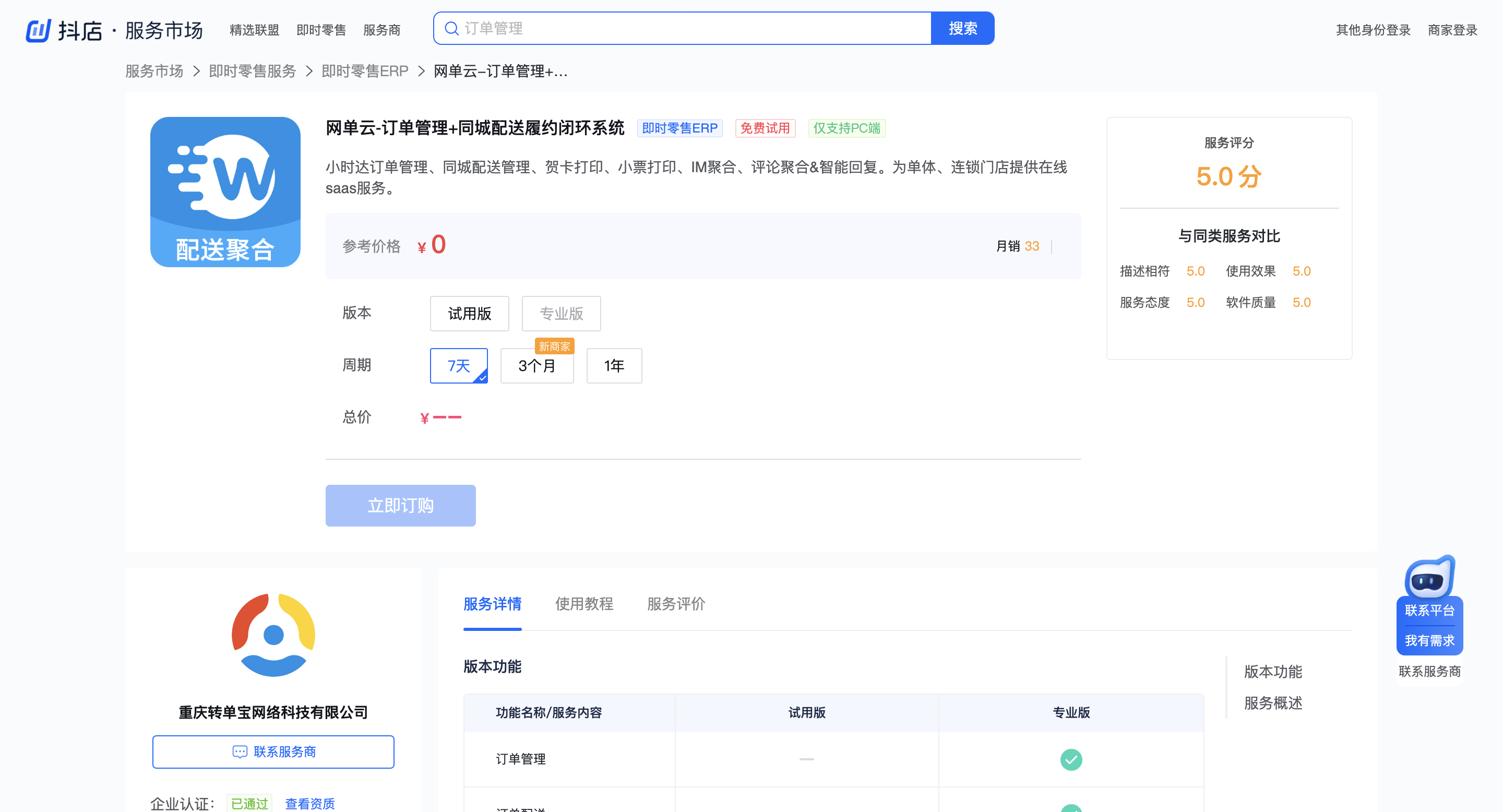Viewport: 1503px width, 812px height.
Task: Click the Doudian logo icon
Action: [x=39, y=30]
